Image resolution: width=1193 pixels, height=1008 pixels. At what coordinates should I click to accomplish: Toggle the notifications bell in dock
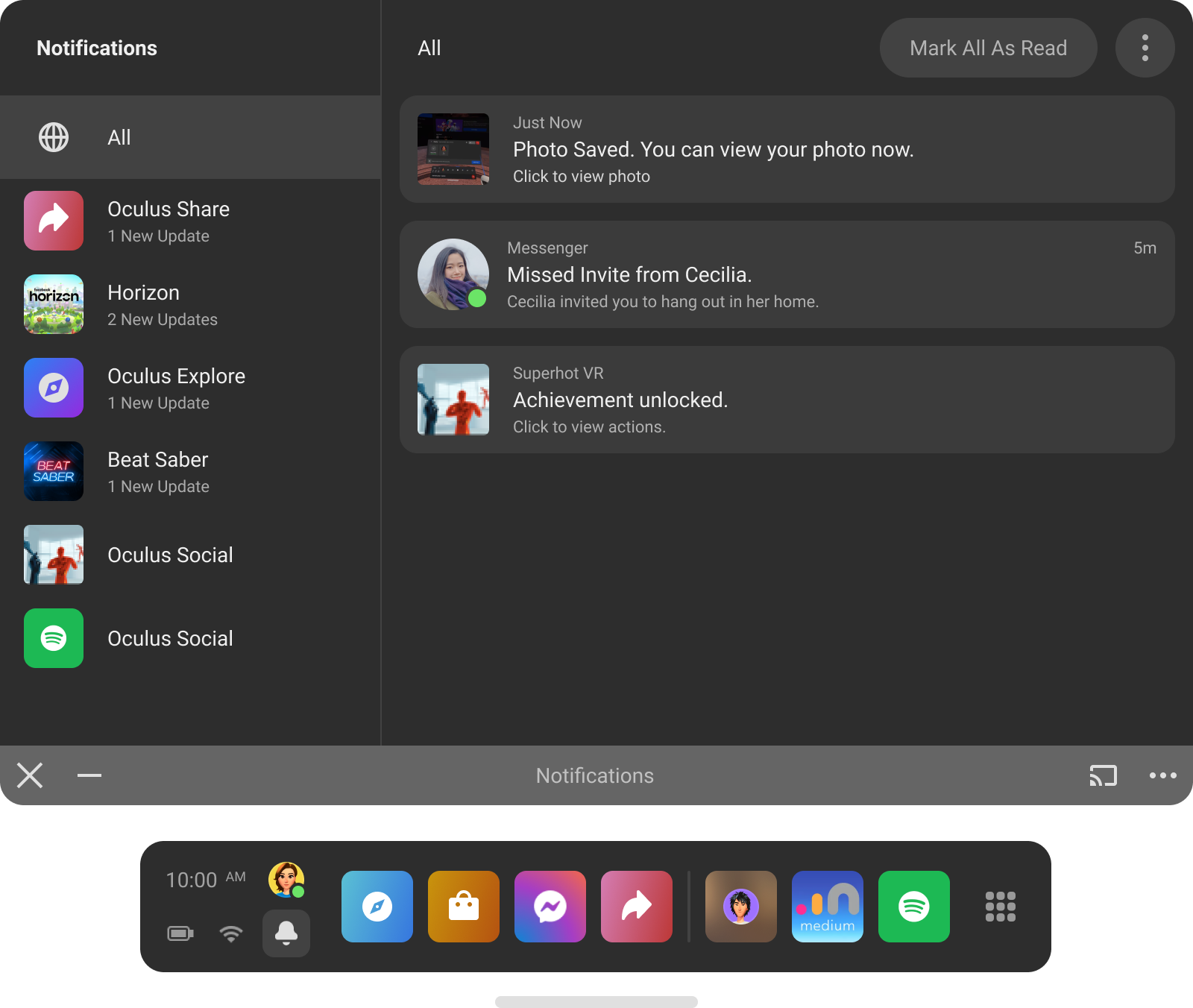click(x=286, y=933)
